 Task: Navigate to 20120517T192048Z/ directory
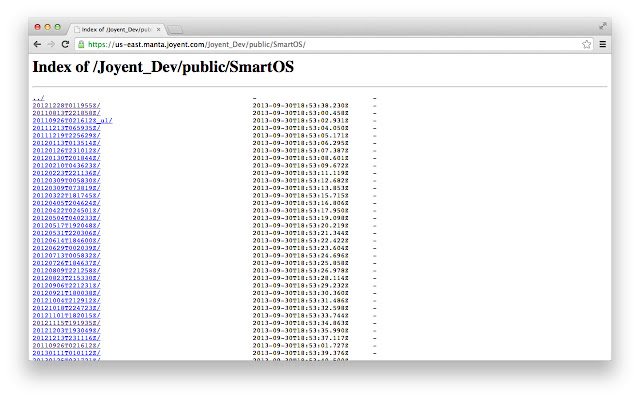pyautogui.click(x=67, y=225)
